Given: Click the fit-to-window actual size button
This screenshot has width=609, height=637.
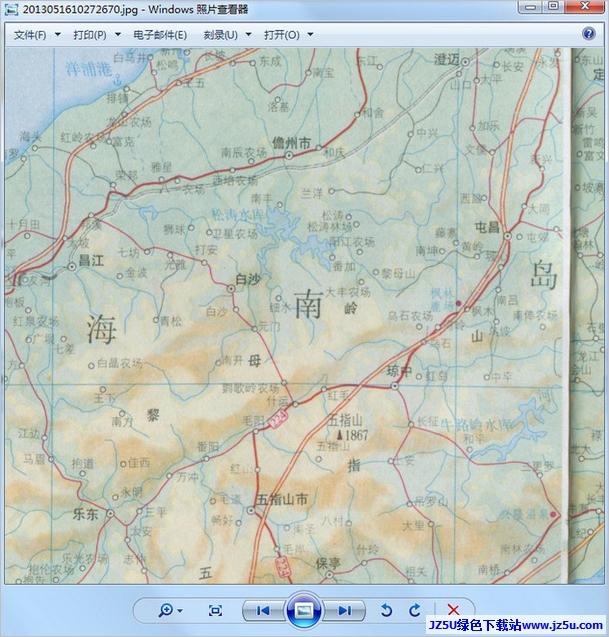Looking at the screenshot, I should (215, 610).
